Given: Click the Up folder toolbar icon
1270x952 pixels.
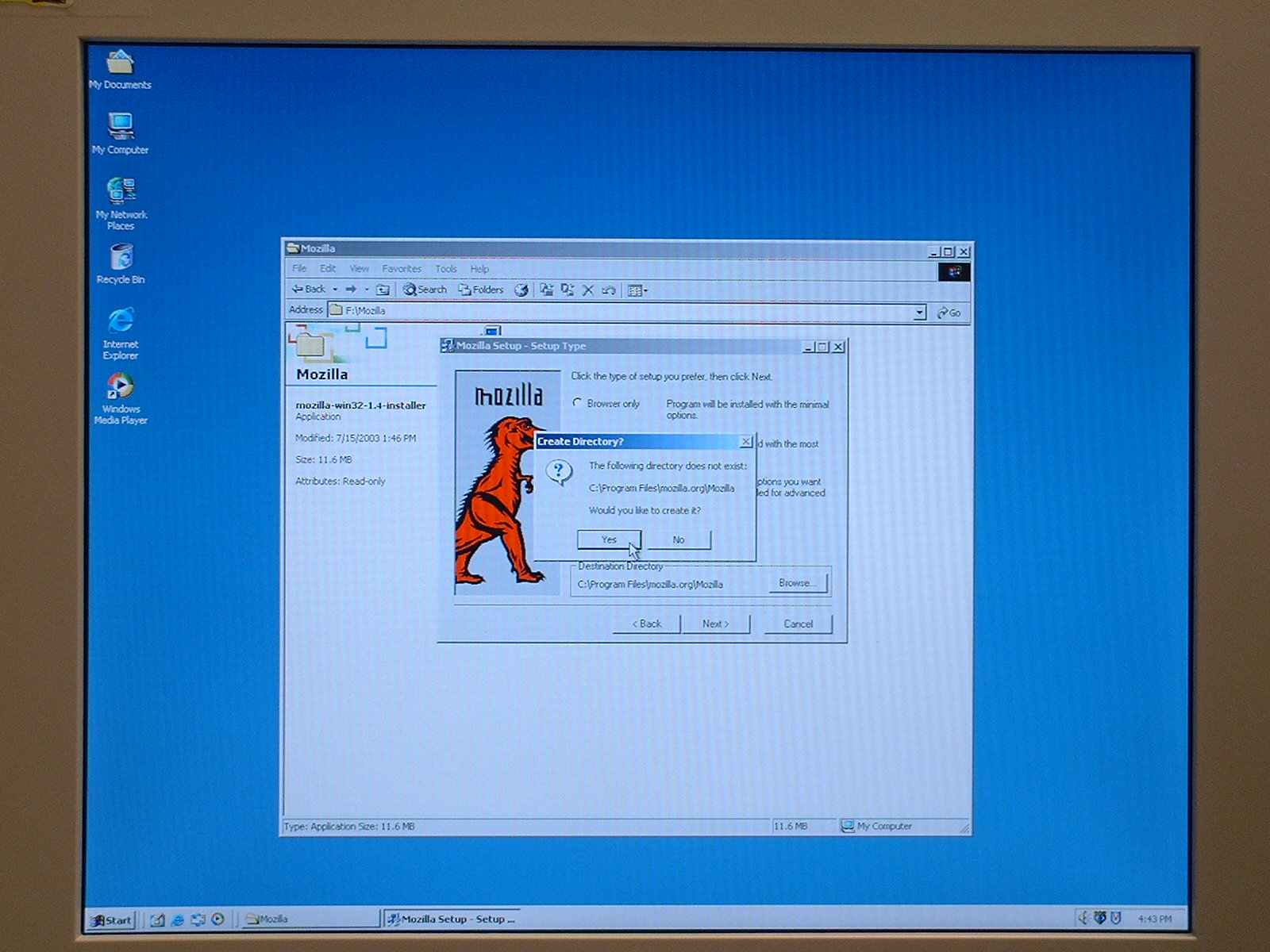Looking at the screenshot, I should pyautogui.click(x=383, y=290).
